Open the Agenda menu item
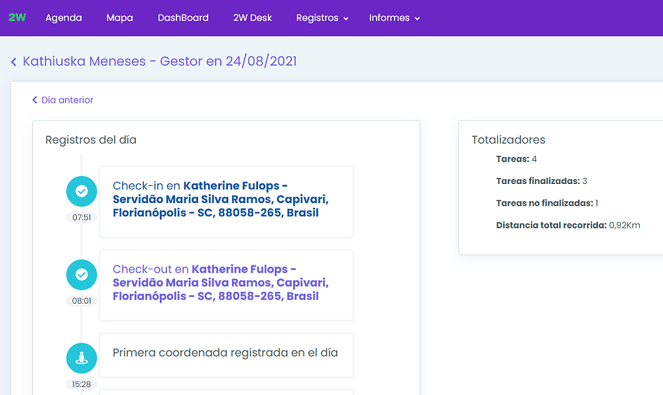The width and height of the screenshot is (663, 395). [63, 18]
